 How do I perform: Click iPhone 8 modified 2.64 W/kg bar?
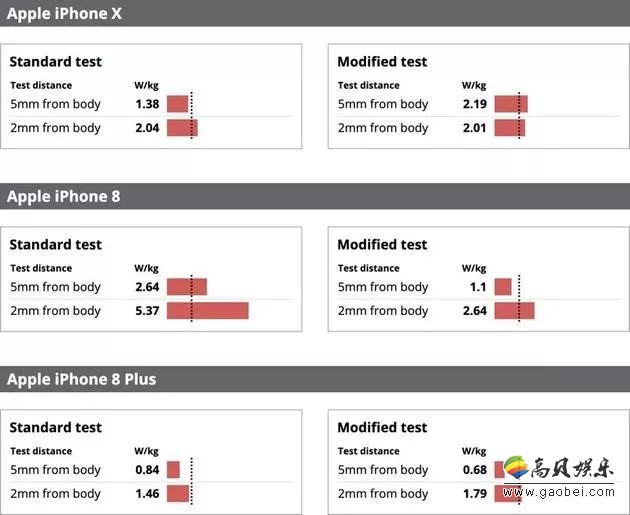pos(515,311)
